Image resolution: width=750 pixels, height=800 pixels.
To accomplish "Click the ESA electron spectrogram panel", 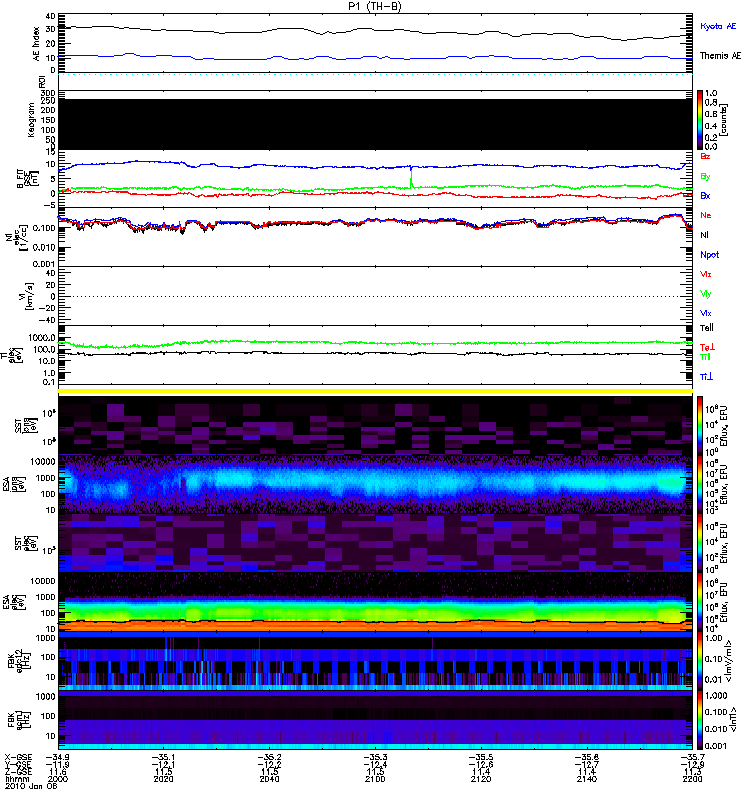I will pyautogui.click(x=375, y=602).
